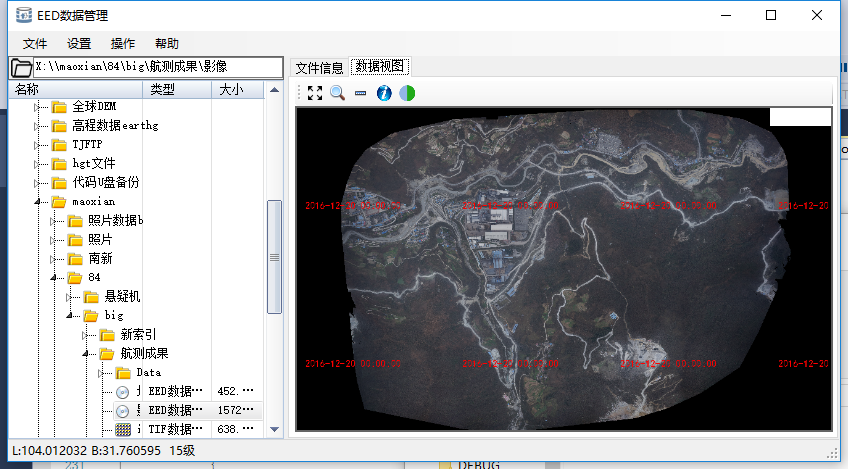The image size is (848, 469).
Task: Collapse the 航测成果 folder
Action: click(85, 354)
